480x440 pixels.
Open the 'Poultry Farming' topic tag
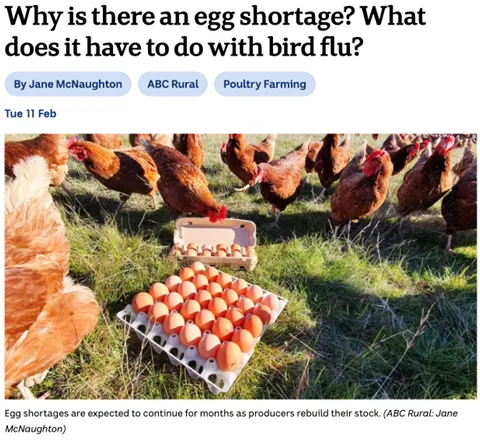tap(265, 84)
